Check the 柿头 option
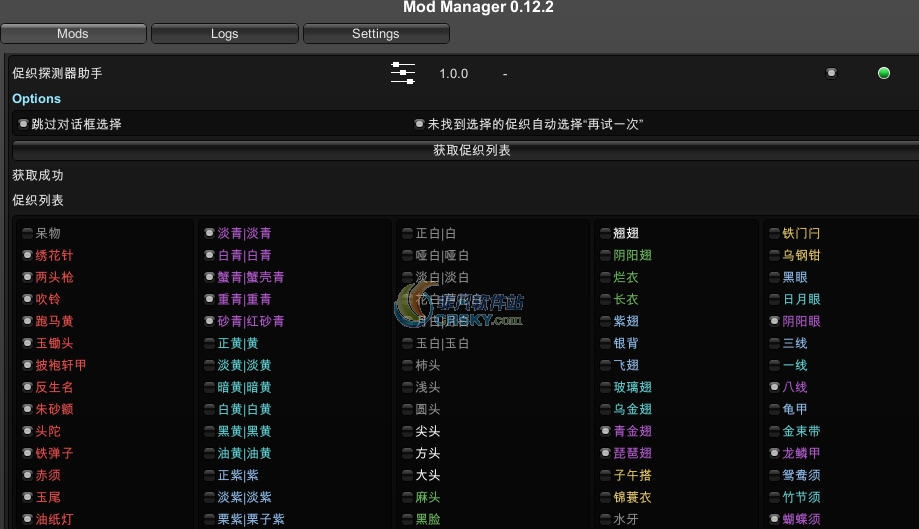This screenshot has width=919, height=529. click(407, 365)
